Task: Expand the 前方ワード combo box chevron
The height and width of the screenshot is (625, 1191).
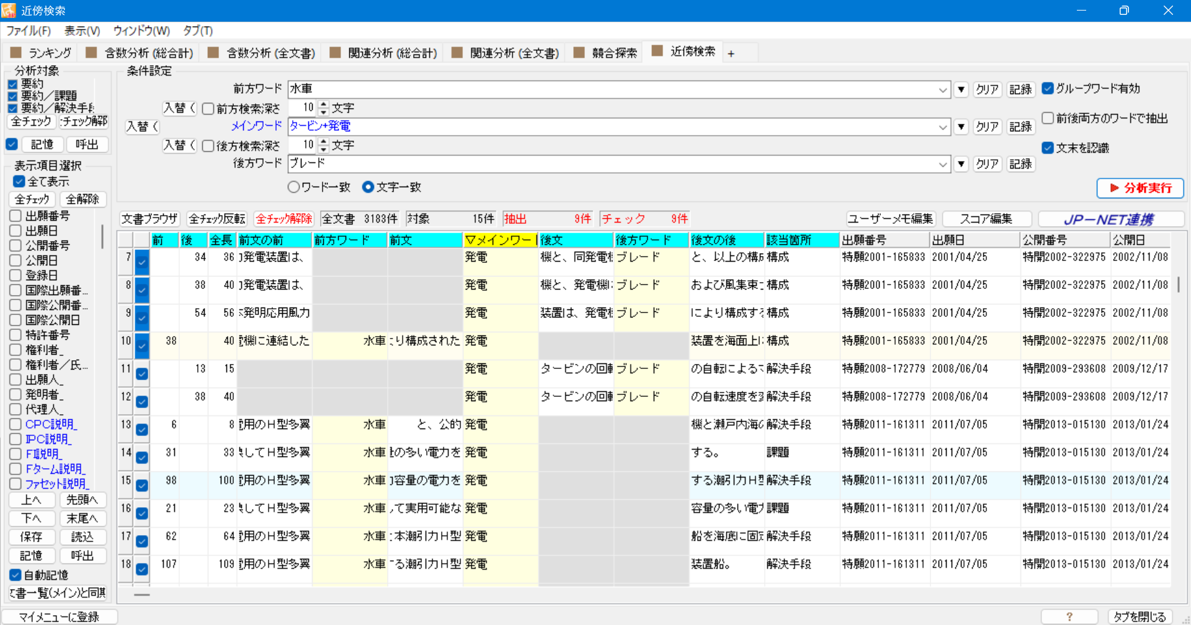Action: (x=943, y=90)
